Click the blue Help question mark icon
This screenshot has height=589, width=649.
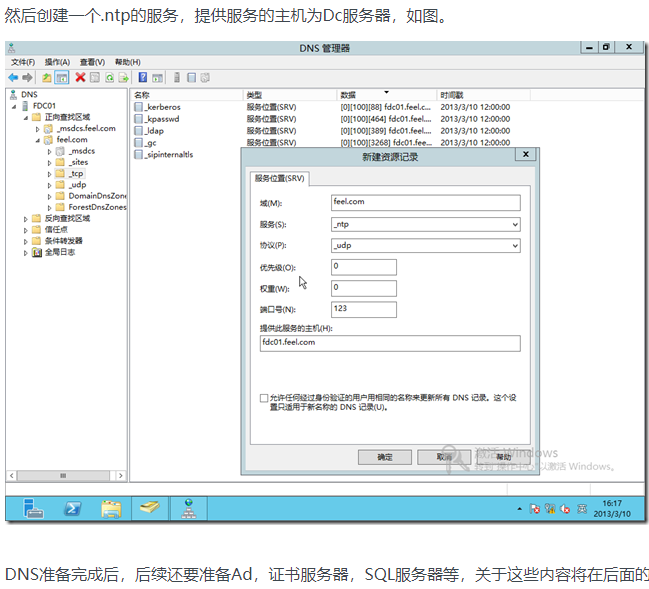(x=143, y=77)
